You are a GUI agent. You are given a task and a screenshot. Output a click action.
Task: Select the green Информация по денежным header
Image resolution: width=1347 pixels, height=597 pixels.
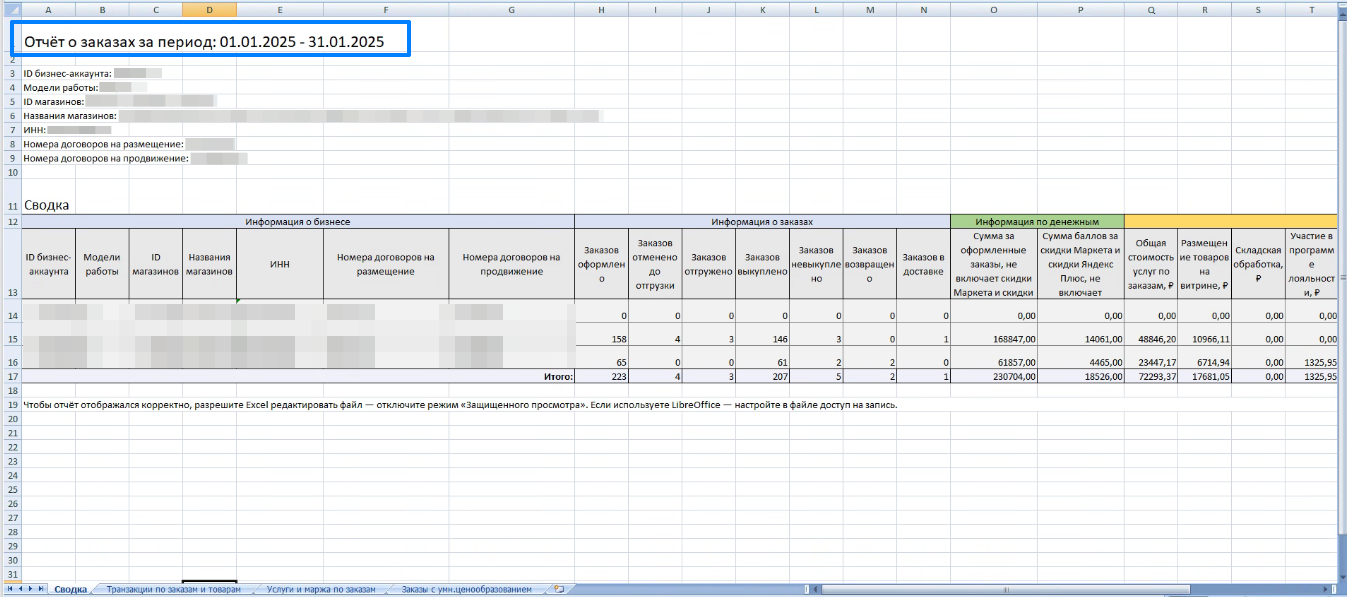1037,221
